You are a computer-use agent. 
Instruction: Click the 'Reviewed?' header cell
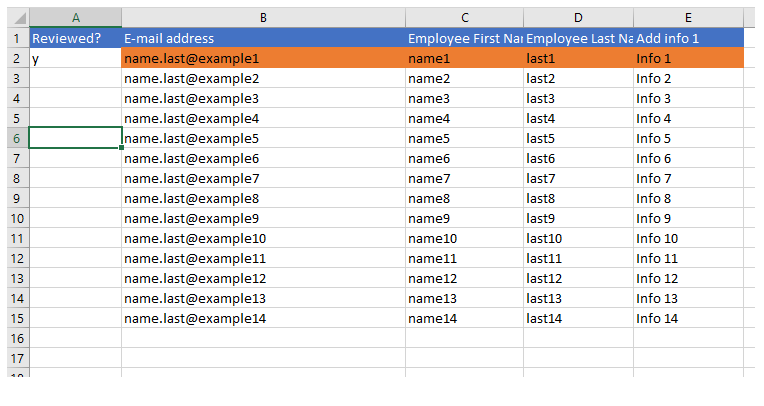tap(76, 38)
